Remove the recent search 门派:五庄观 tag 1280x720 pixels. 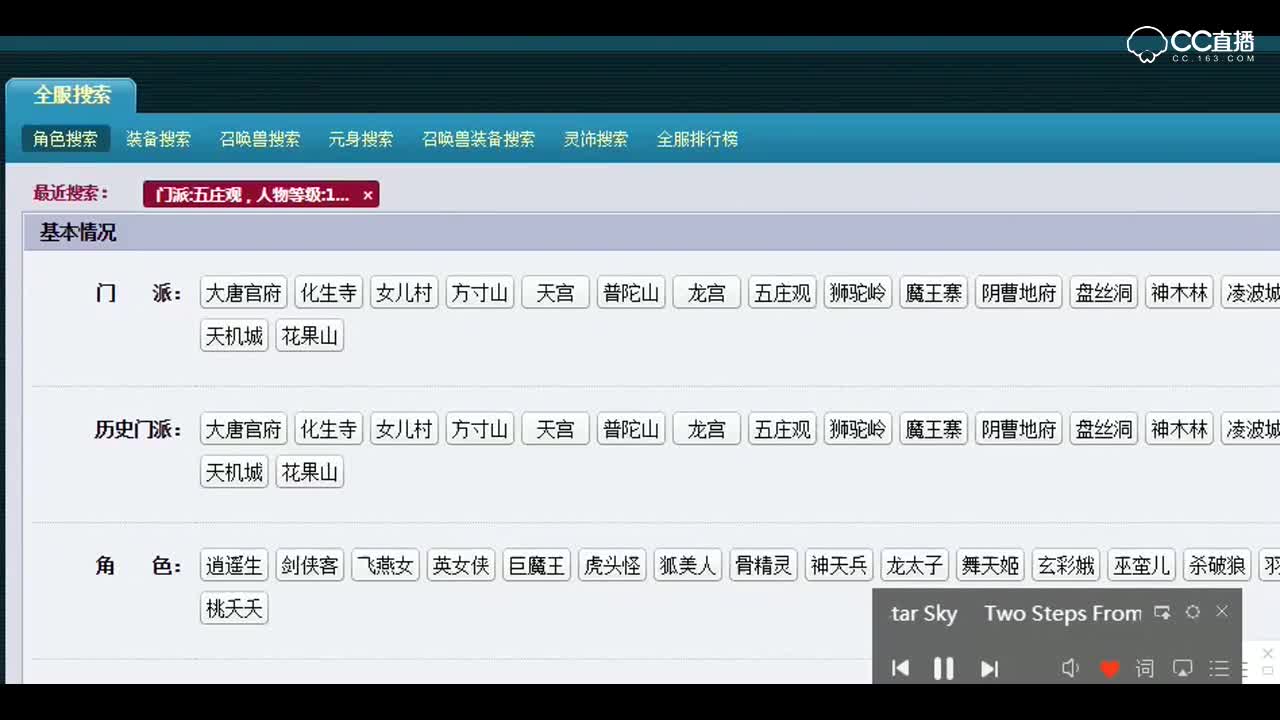tap(368, 195)
